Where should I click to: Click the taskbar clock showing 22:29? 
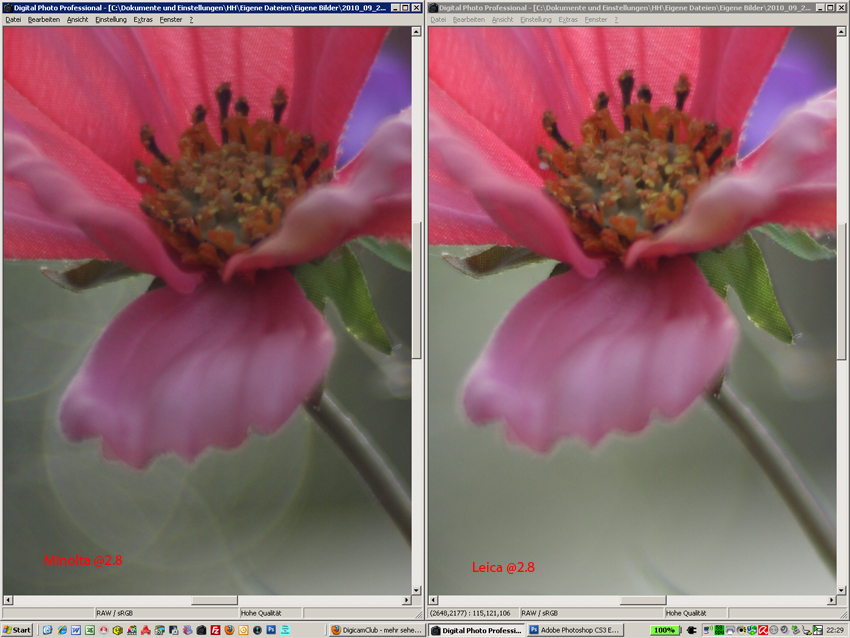(835, 630)
